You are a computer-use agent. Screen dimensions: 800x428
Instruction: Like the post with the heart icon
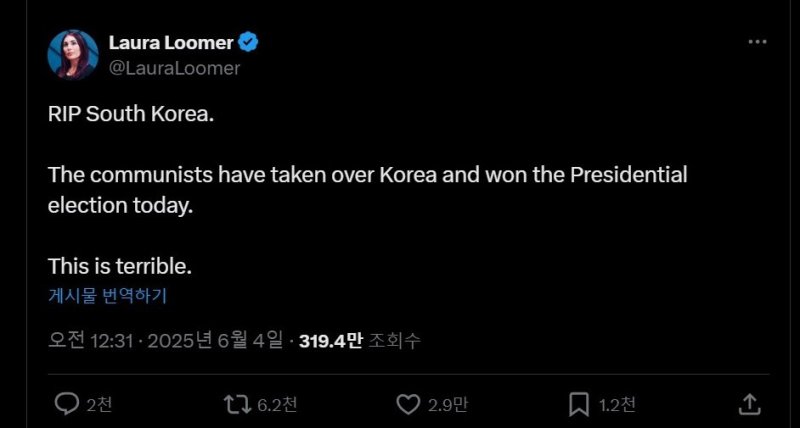click(408, 404)
